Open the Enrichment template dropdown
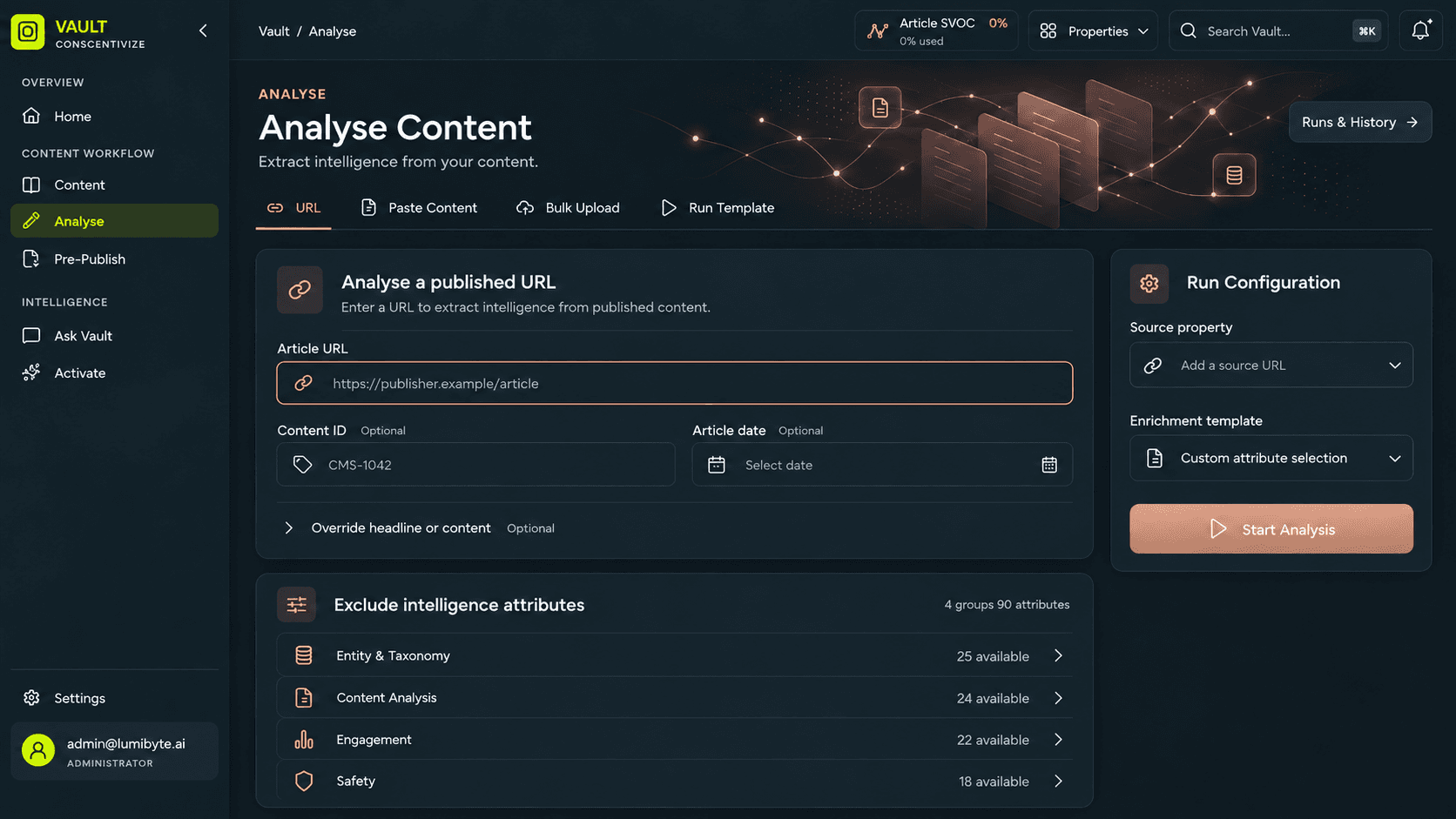The height and width of the screenshot is (819, 1456). point(1271,458)
